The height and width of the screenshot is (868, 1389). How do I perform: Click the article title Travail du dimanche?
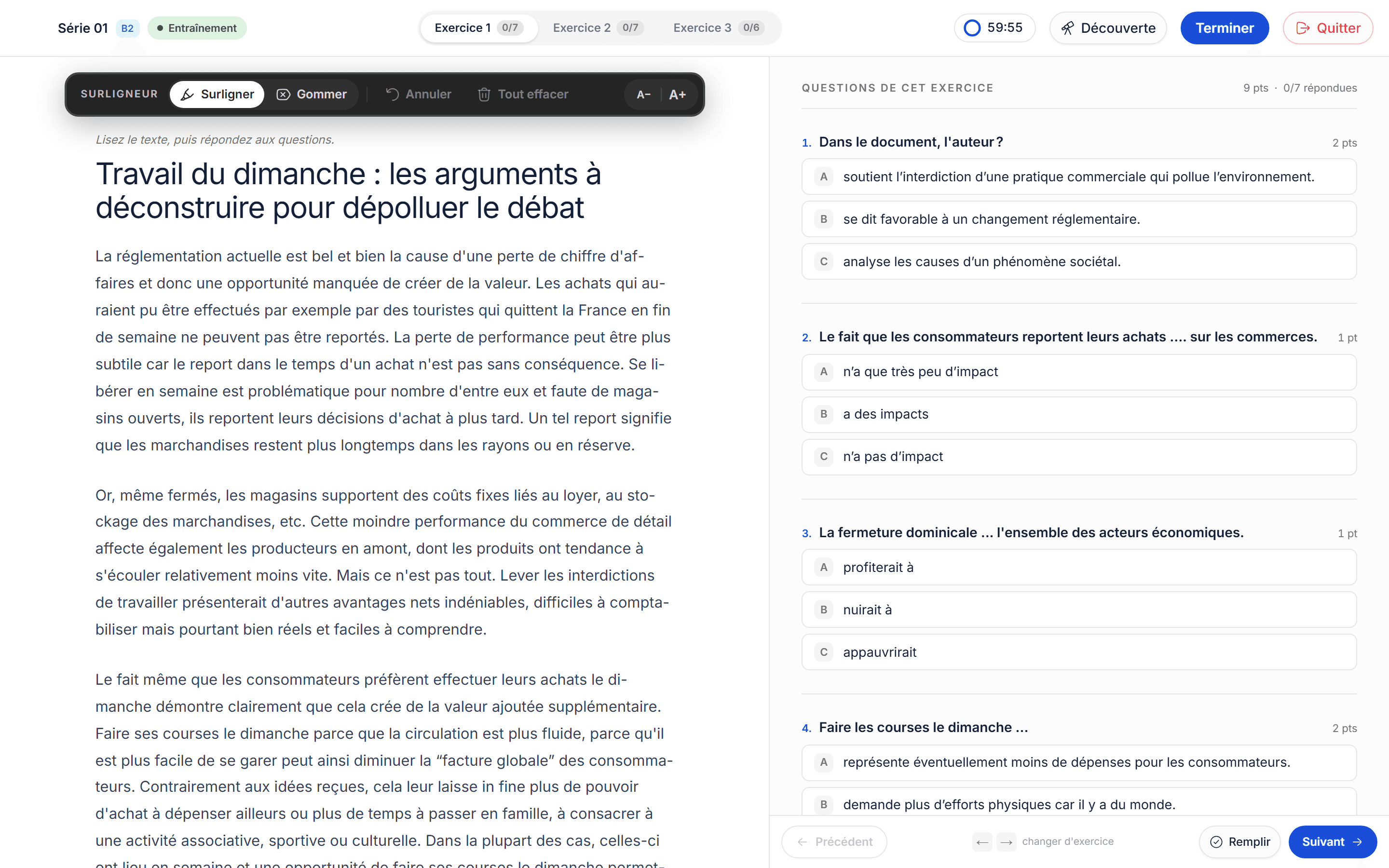tap(348, 190)
